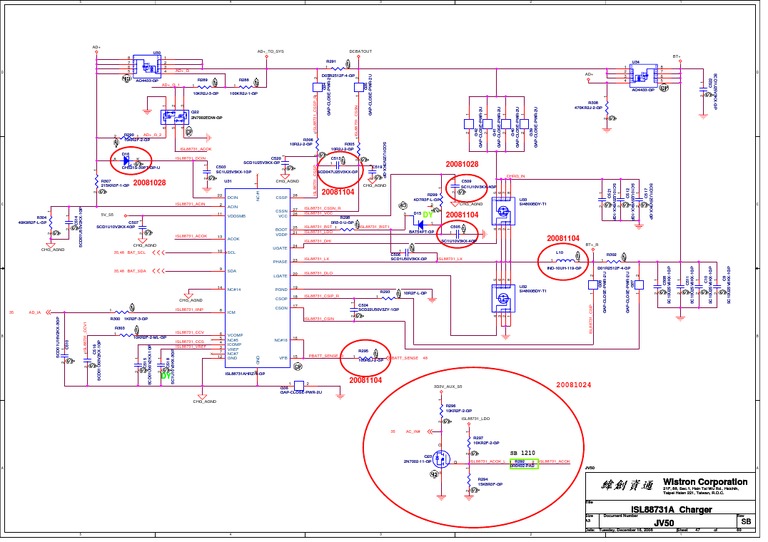Screen dimensions: 768x542
Task: Select the C504 capacitor symbol
Action: click(x=353, y=309)
